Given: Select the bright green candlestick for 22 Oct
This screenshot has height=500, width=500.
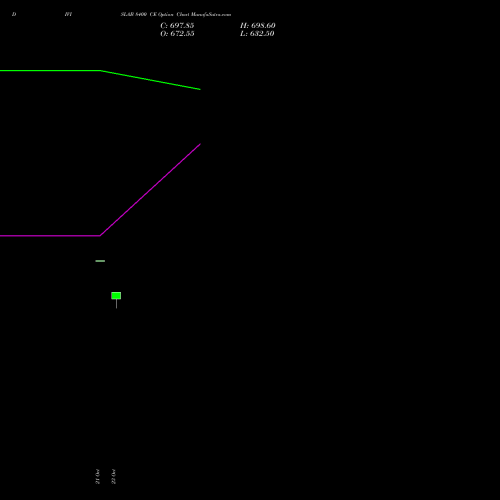Looking at the screenshot, I should (116, 296).
